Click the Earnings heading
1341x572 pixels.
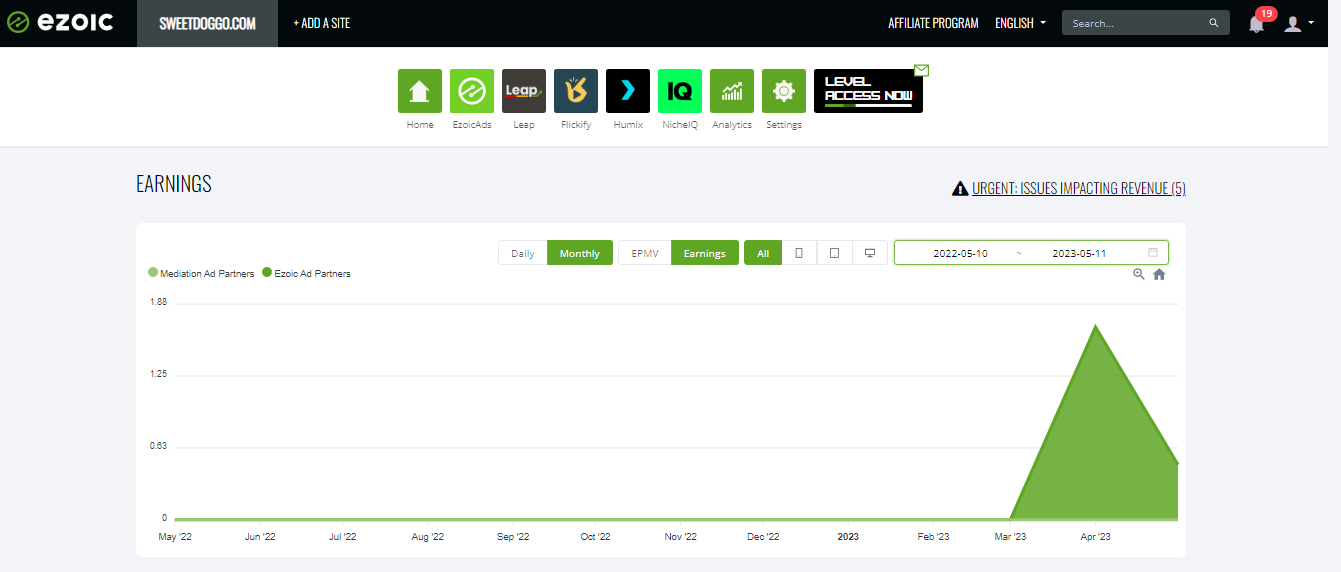tap(174, 184)
